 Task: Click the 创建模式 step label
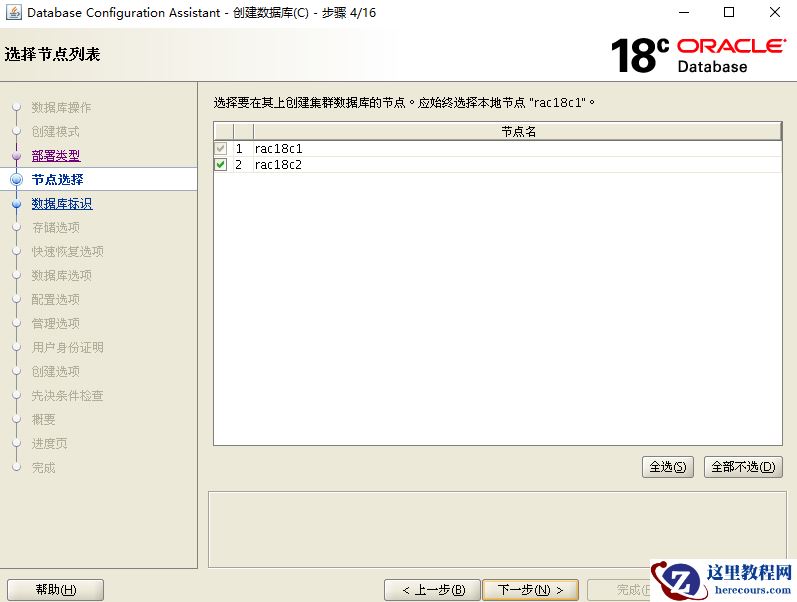(x=55, y=131)
